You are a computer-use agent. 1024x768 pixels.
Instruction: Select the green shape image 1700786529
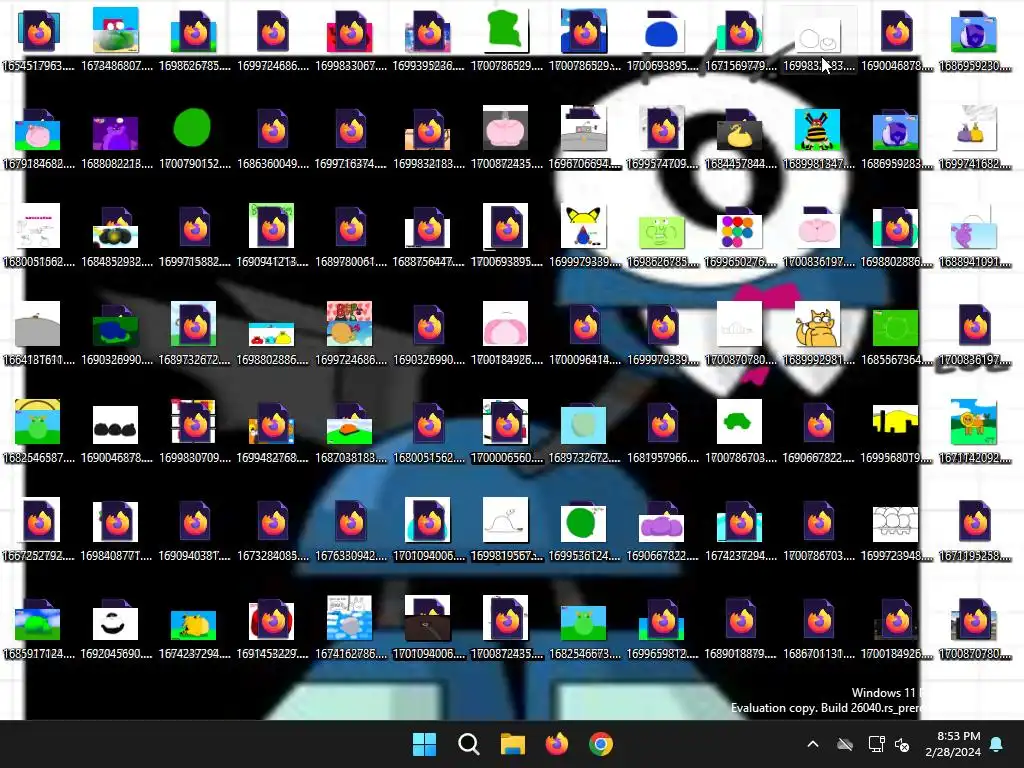tap(506, 39)
